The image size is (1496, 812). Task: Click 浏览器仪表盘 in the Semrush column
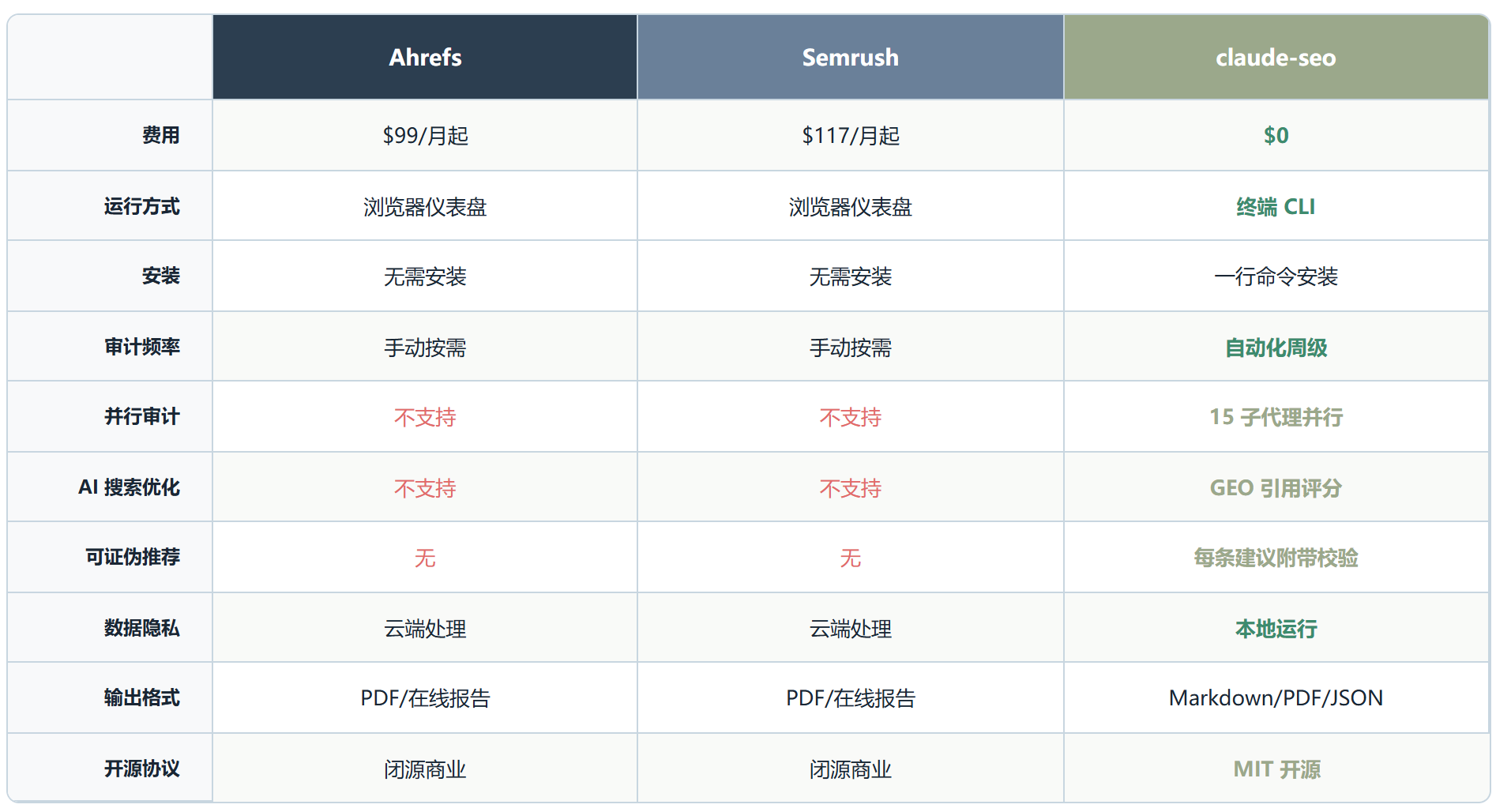pos(851,207)
